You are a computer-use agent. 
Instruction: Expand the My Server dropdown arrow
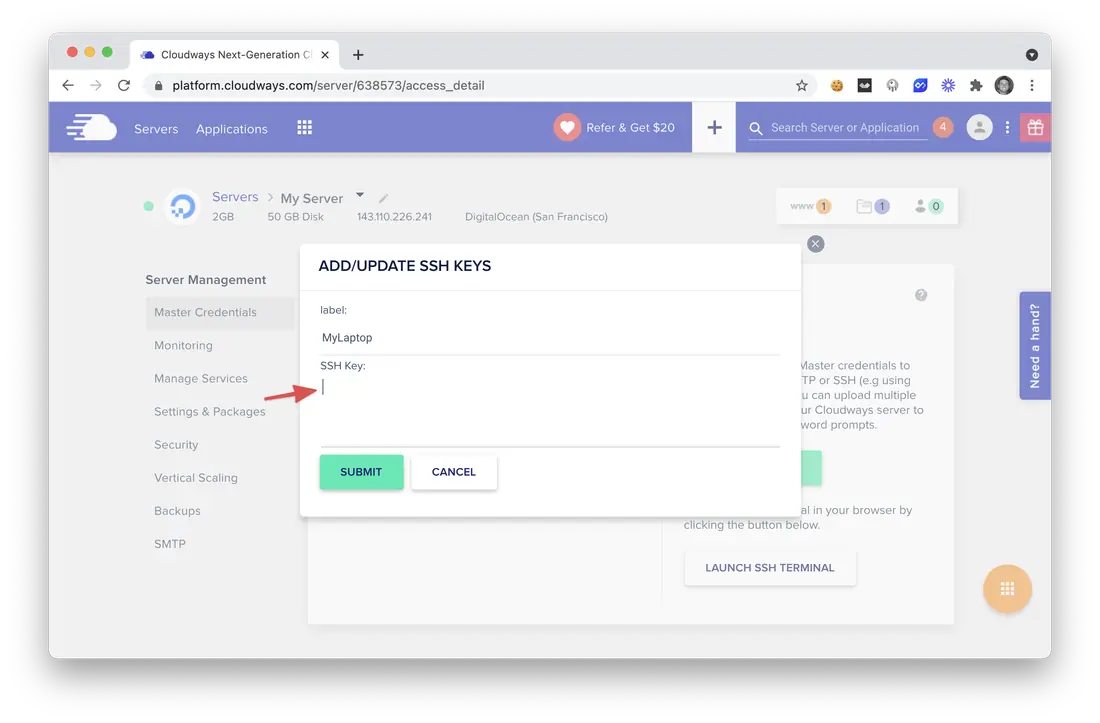[360, 195]
